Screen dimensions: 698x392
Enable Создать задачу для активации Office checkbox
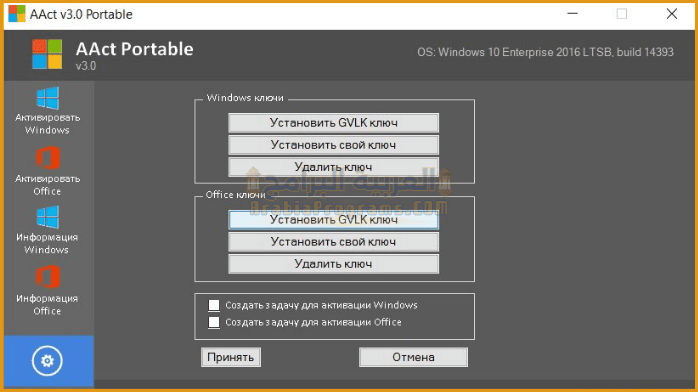click(x=214, y=322)
